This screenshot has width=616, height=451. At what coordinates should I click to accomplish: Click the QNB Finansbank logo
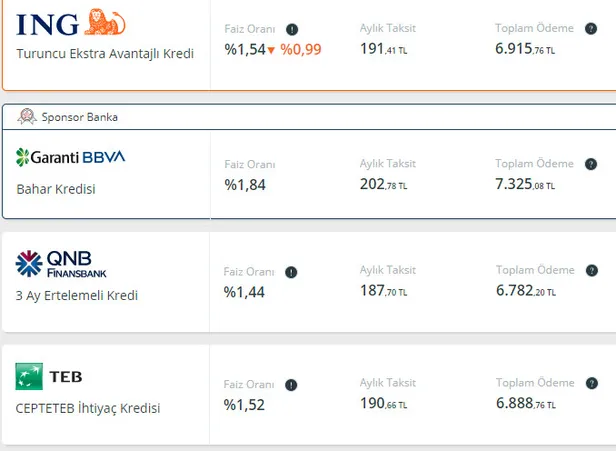click(61, 264)
